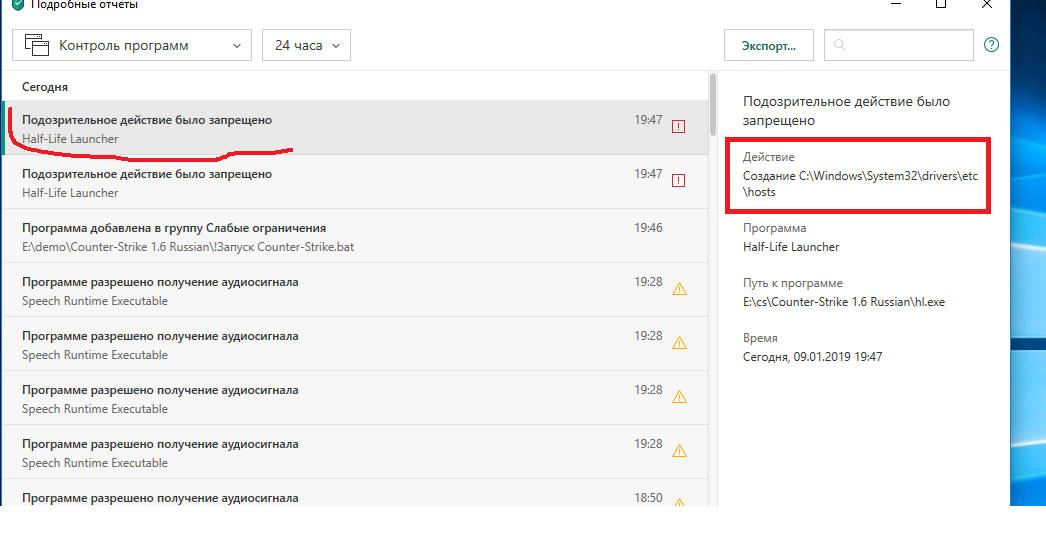This screenshot has width=1046, height=540.
Task: Click the red alert icon on the second Half-Life Launcher entry
Action: point(678,180)
